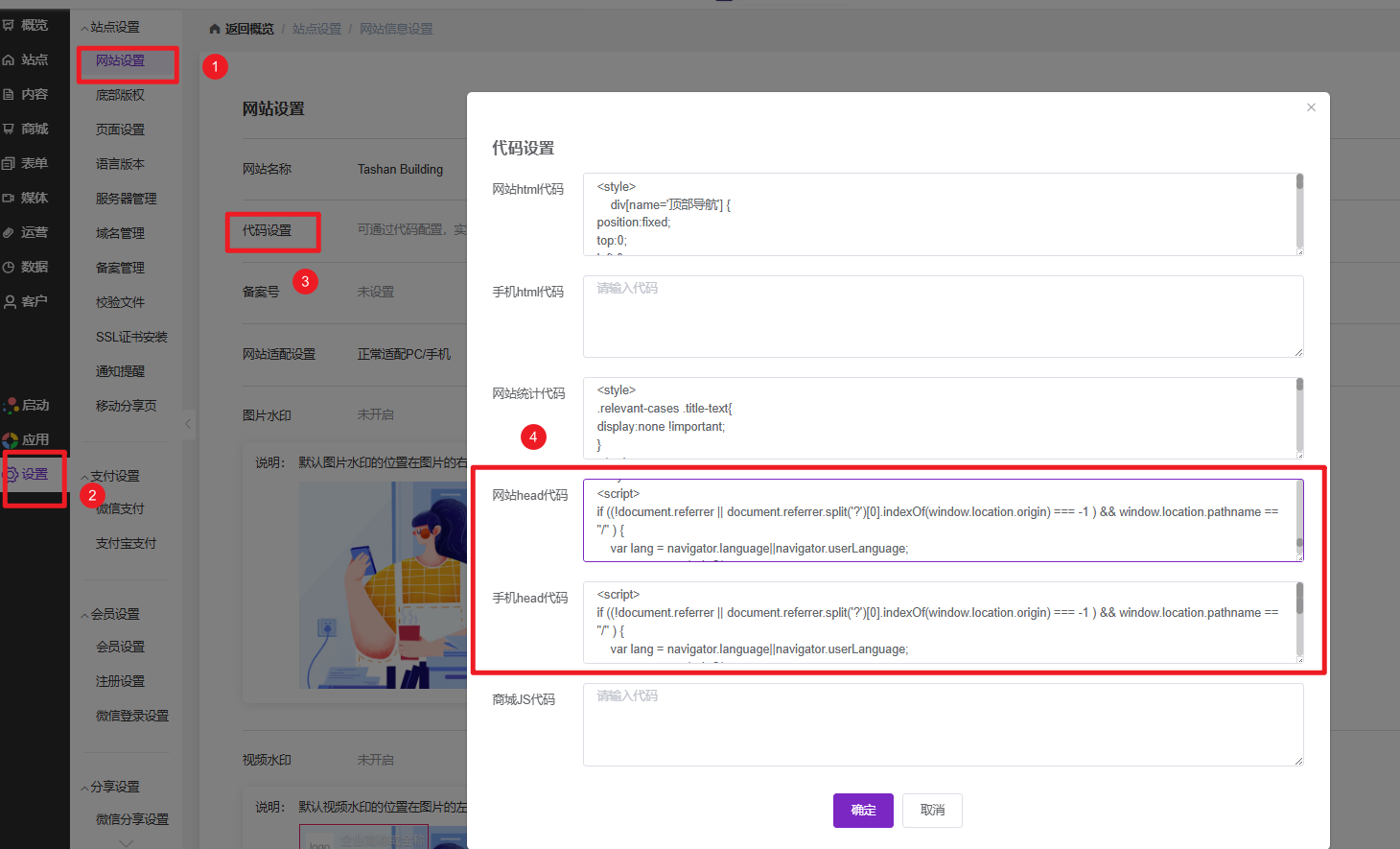Open the 概览 overview icon in left rail

pyautogui.click(x=9, y=25)
